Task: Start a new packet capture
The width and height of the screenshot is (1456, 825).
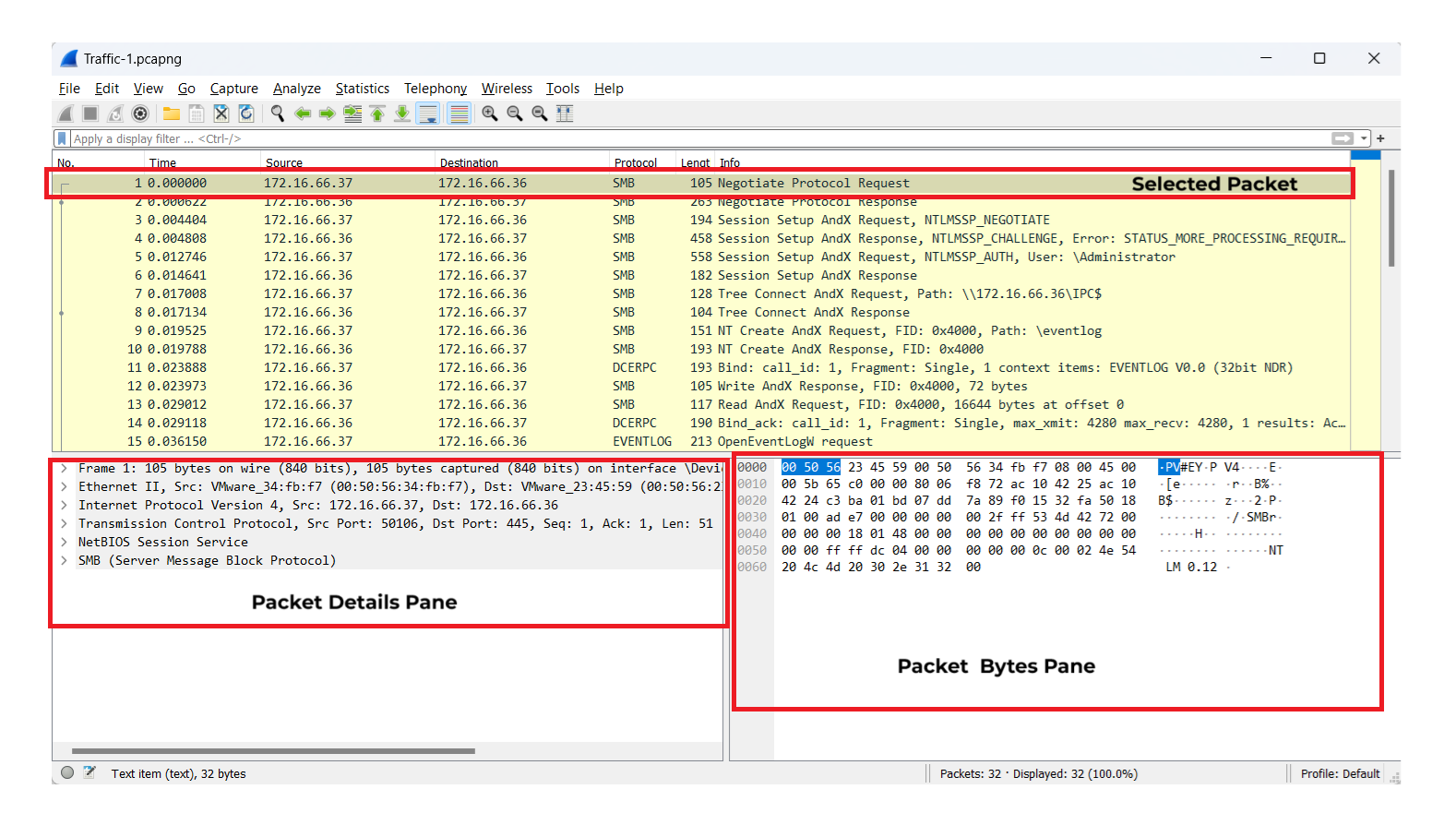Action: 66,114
